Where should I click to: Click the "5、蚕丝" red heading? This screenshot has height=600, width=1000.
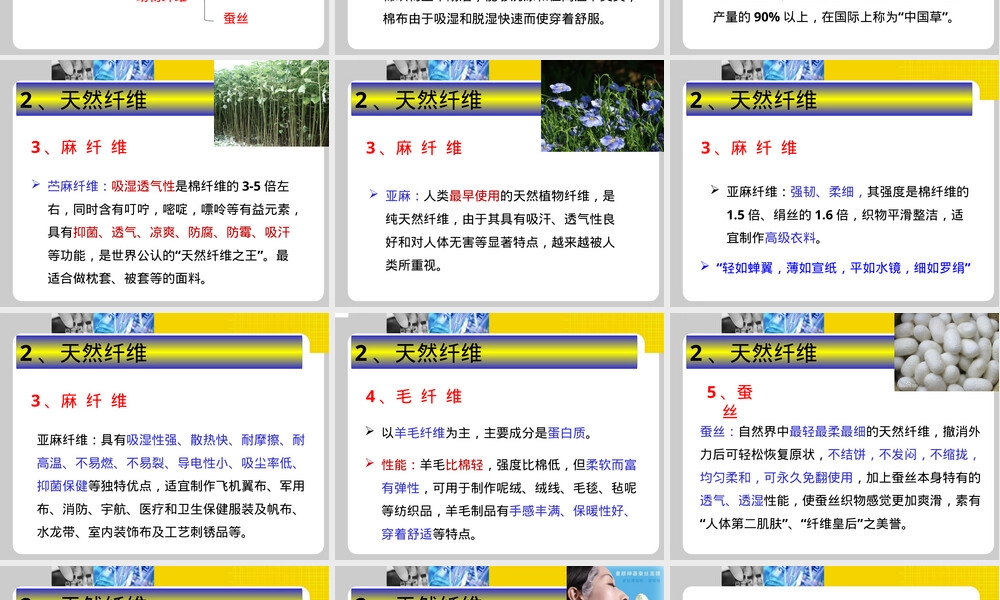pyautogui.click(x=730, y=400)
